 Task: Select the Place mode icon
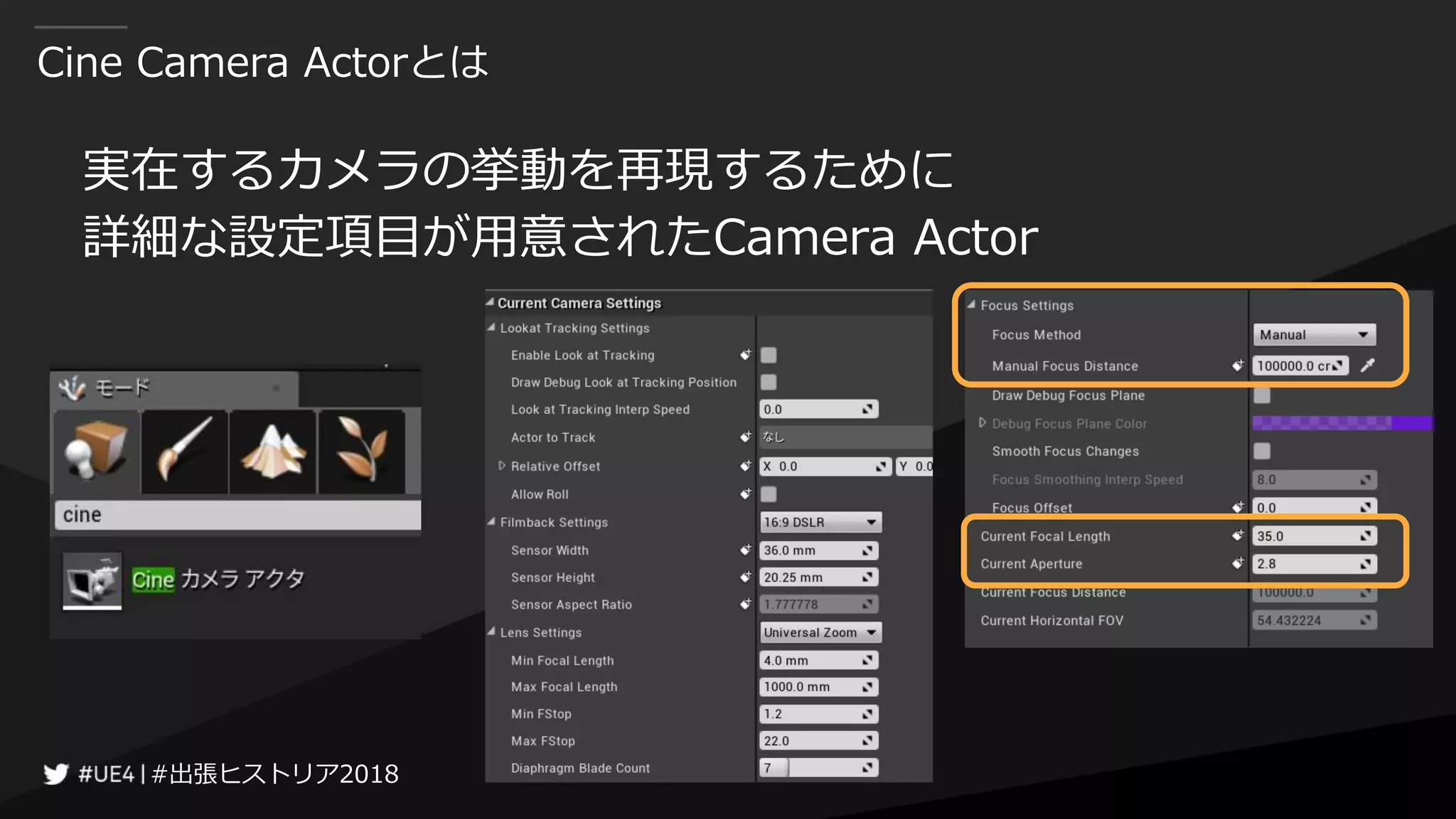pyautogui.click(x=96, y=451)
